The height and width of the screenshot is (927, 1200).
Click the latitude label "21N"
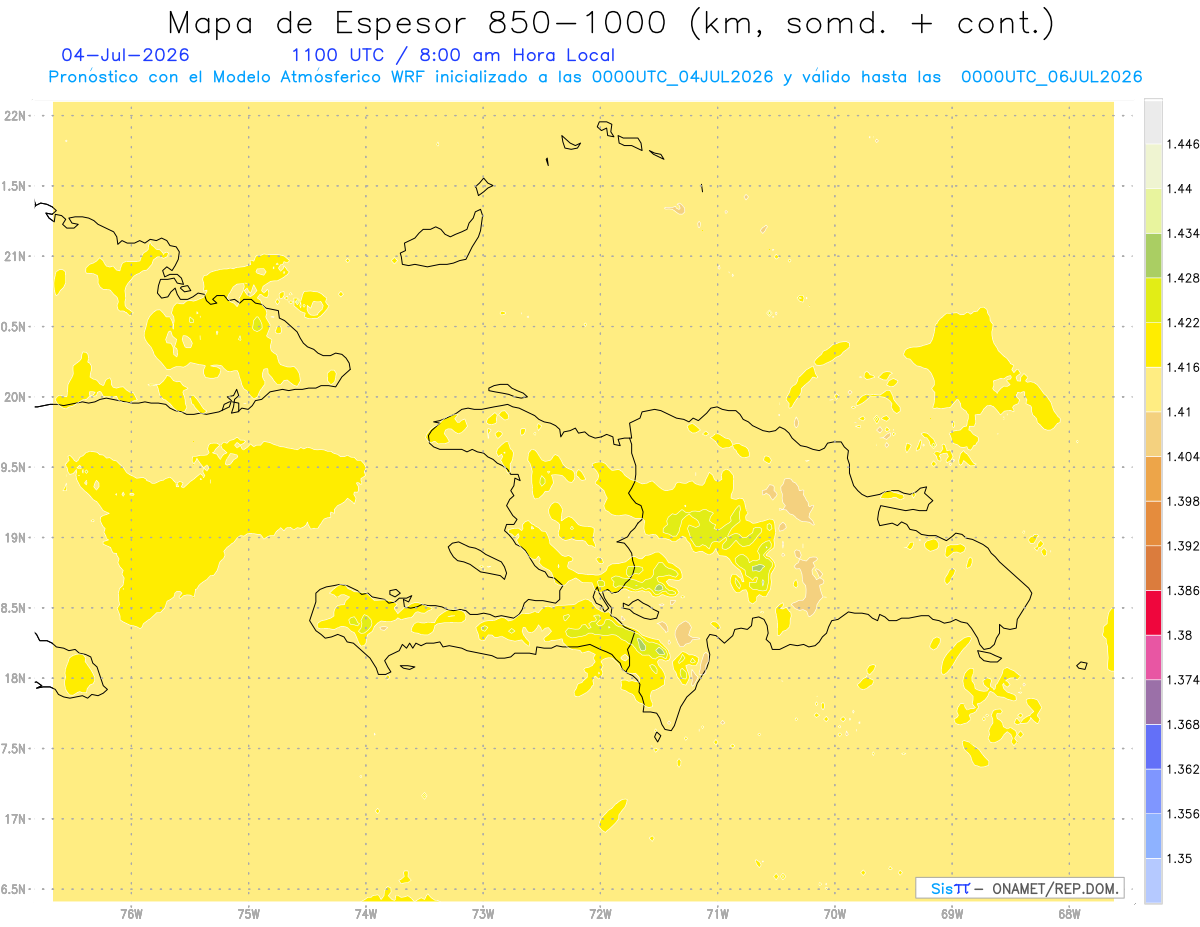[x=16, y=257]
